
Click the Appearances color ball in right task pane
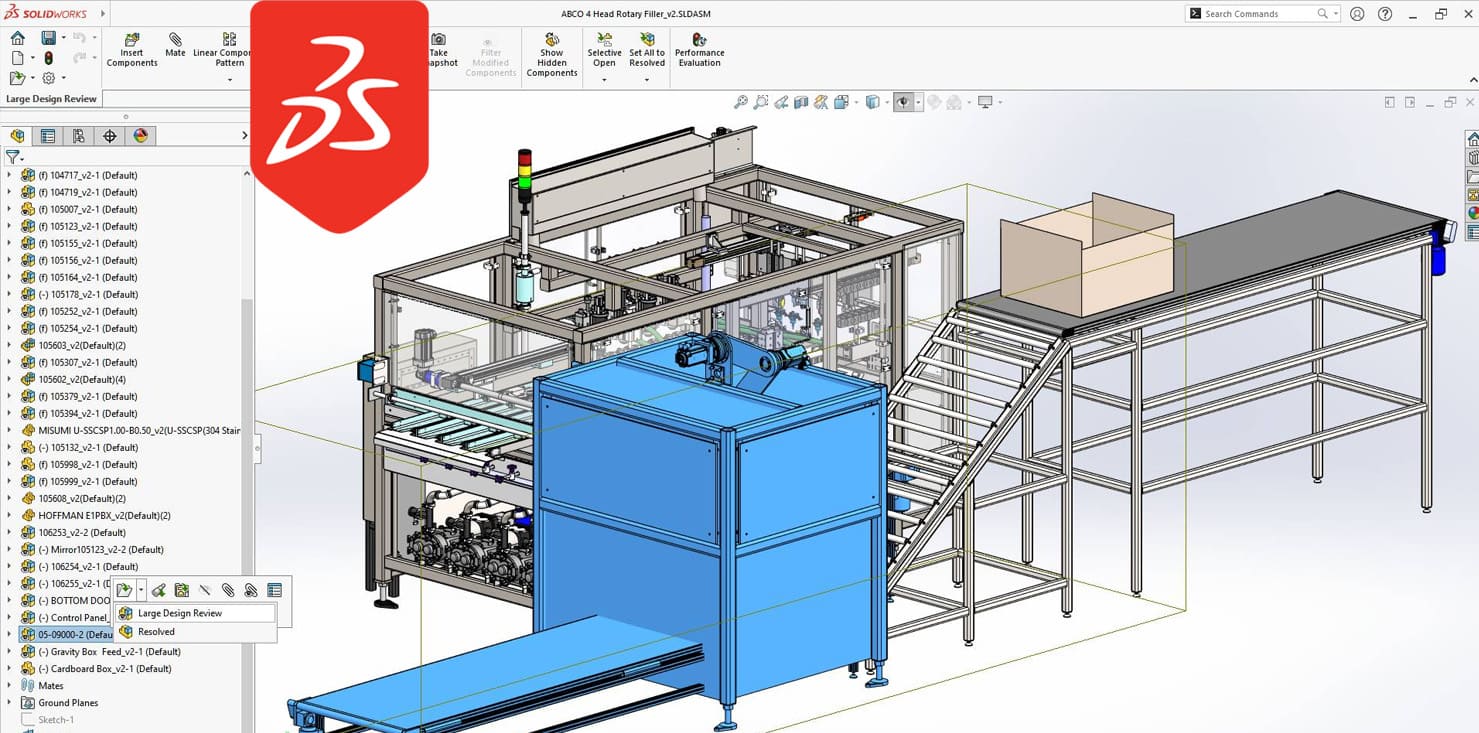pyautogui.click(x=1472, y=213)
